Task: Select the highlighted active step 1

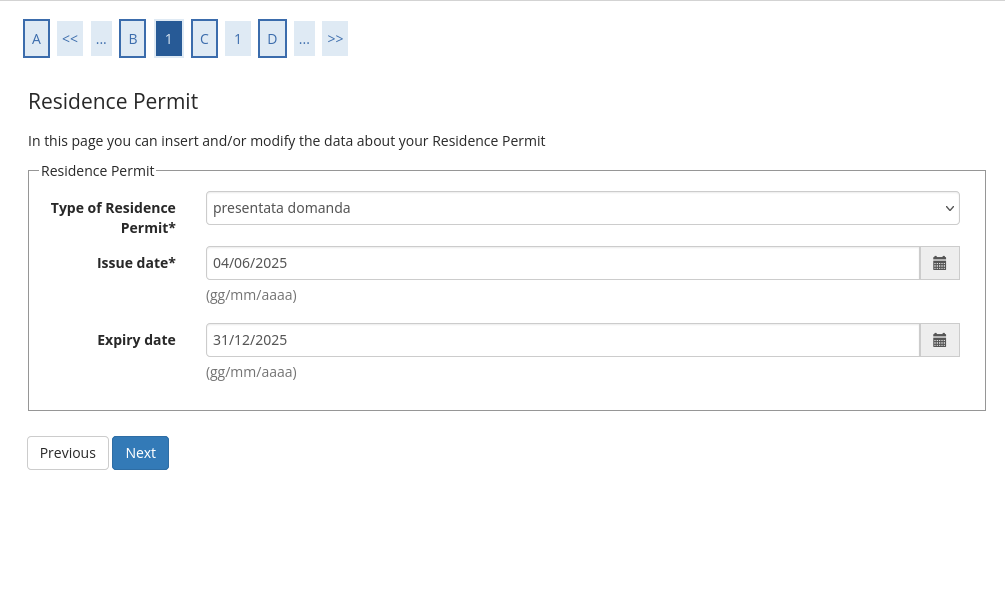Action: [x=169, y=39]
